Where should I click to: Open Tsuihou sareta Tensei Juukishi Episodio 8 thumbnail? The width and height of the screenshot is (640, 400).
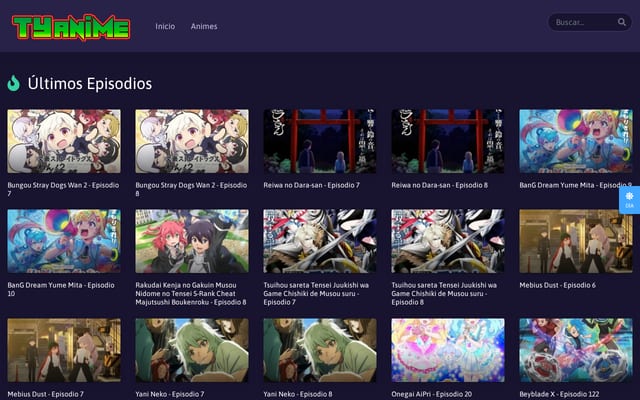pyautogui.click(x=448, y=241)
